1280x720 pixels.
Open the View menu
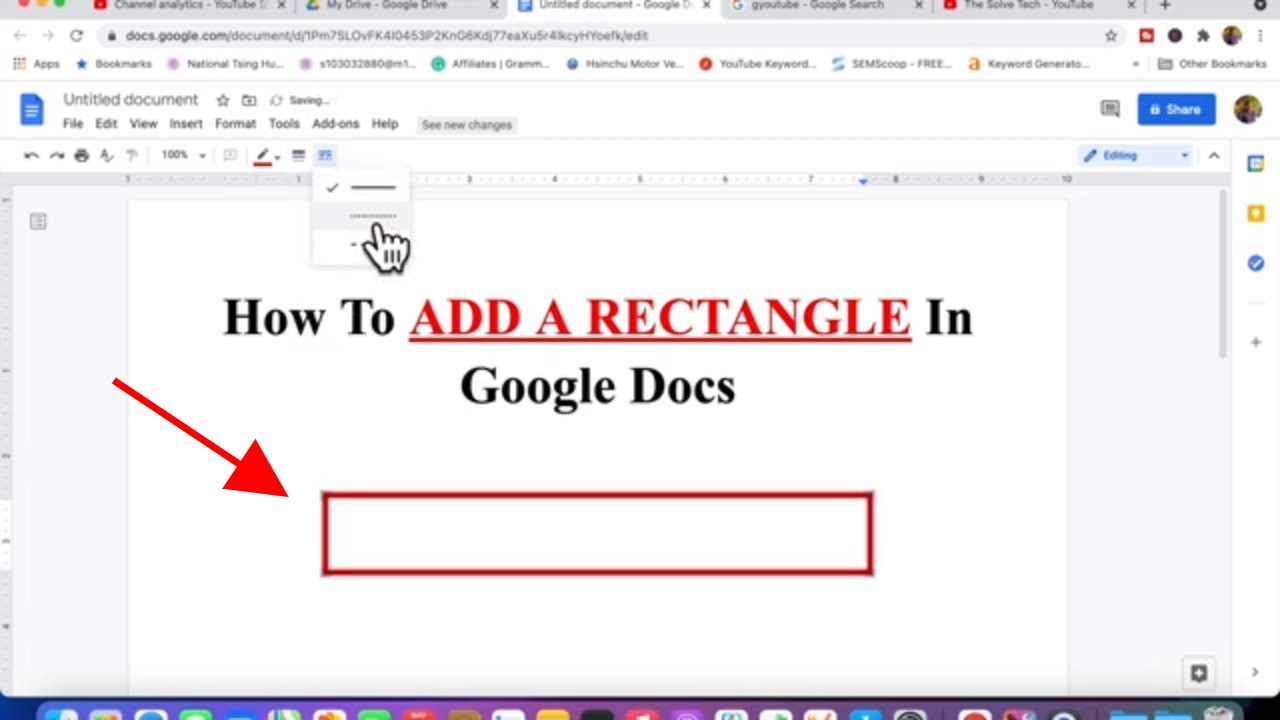pos(143,124)
